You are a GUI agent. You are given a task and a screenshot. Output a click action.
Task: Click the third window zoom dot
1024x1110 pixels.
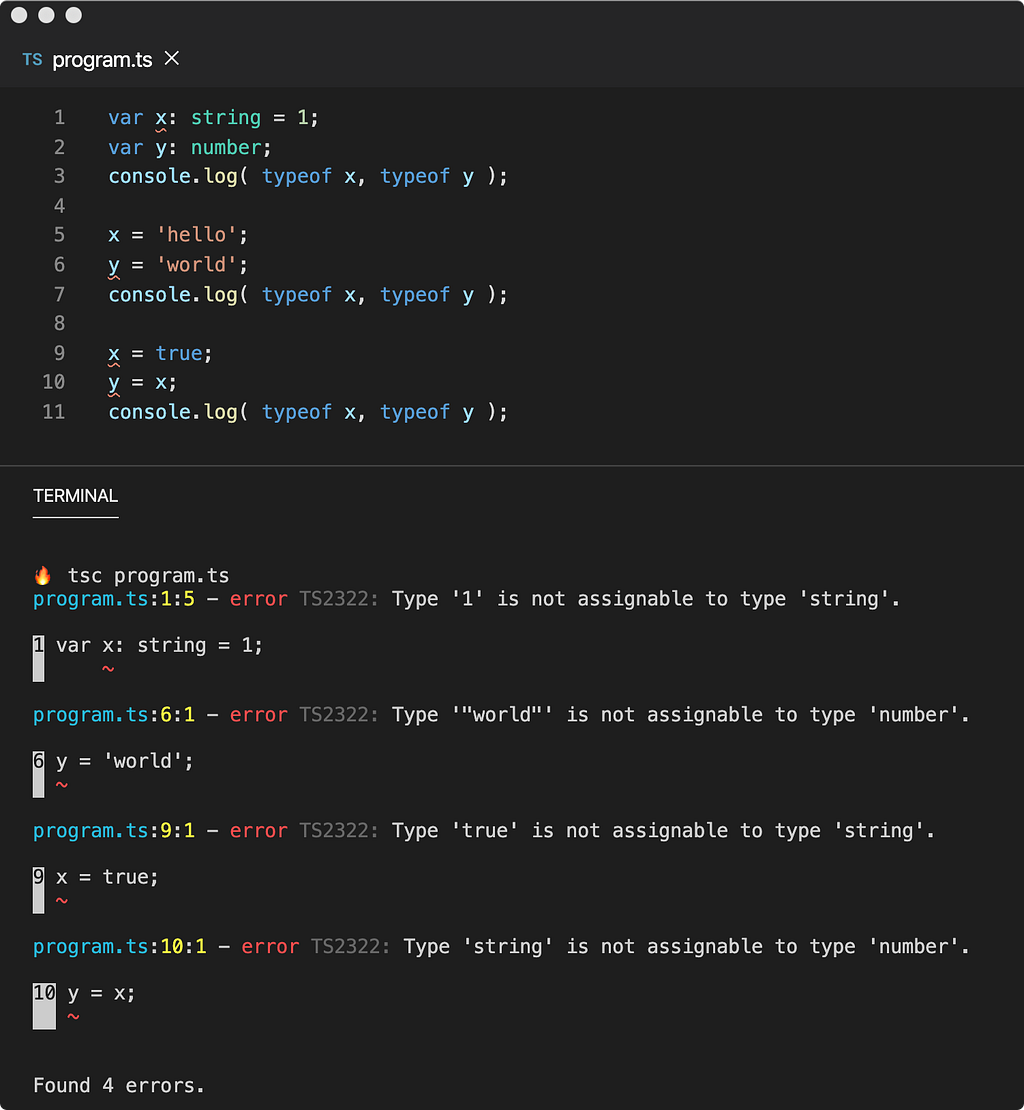(x=74, y=15)
